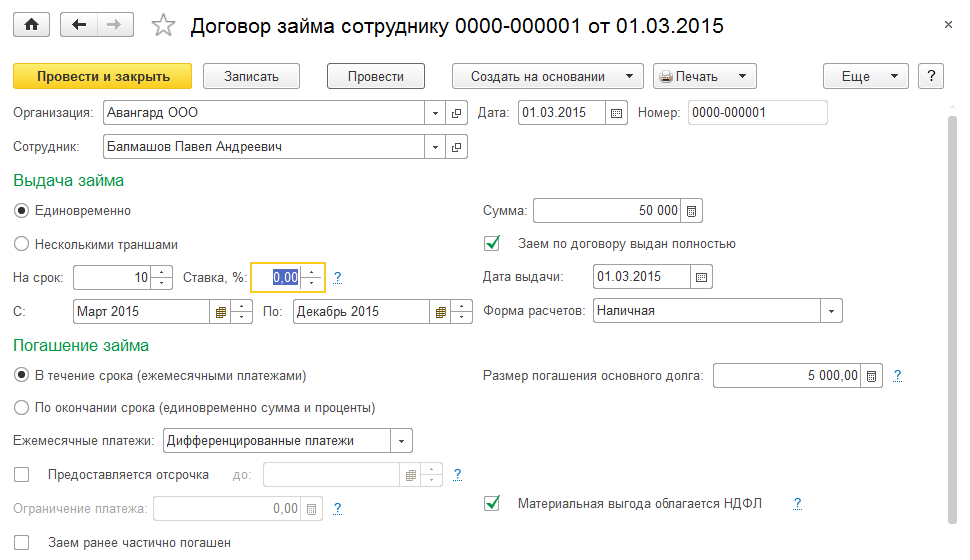Click the Home icon button
The width and height of the screenshot is (970, 560).
(x=30, y=26)
